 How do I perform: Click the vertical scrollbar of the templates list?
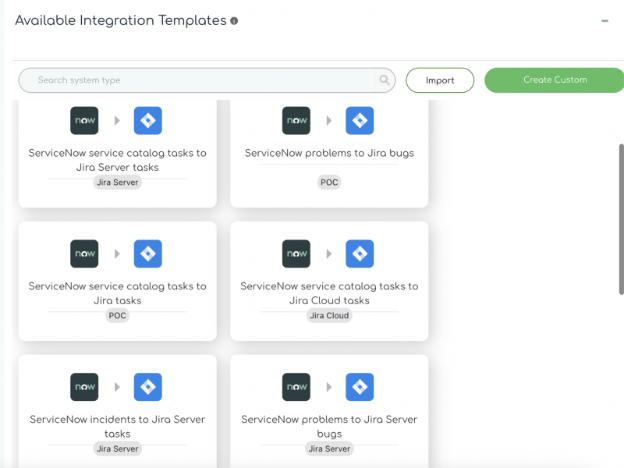pos(621,219)
